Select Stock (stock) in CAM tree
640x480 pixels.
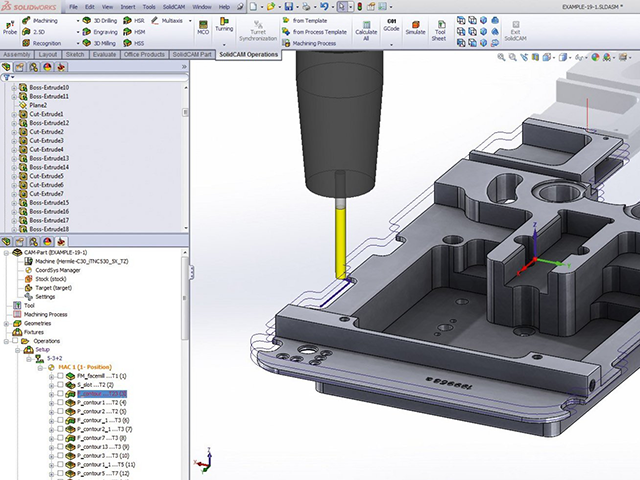point(46,279)
